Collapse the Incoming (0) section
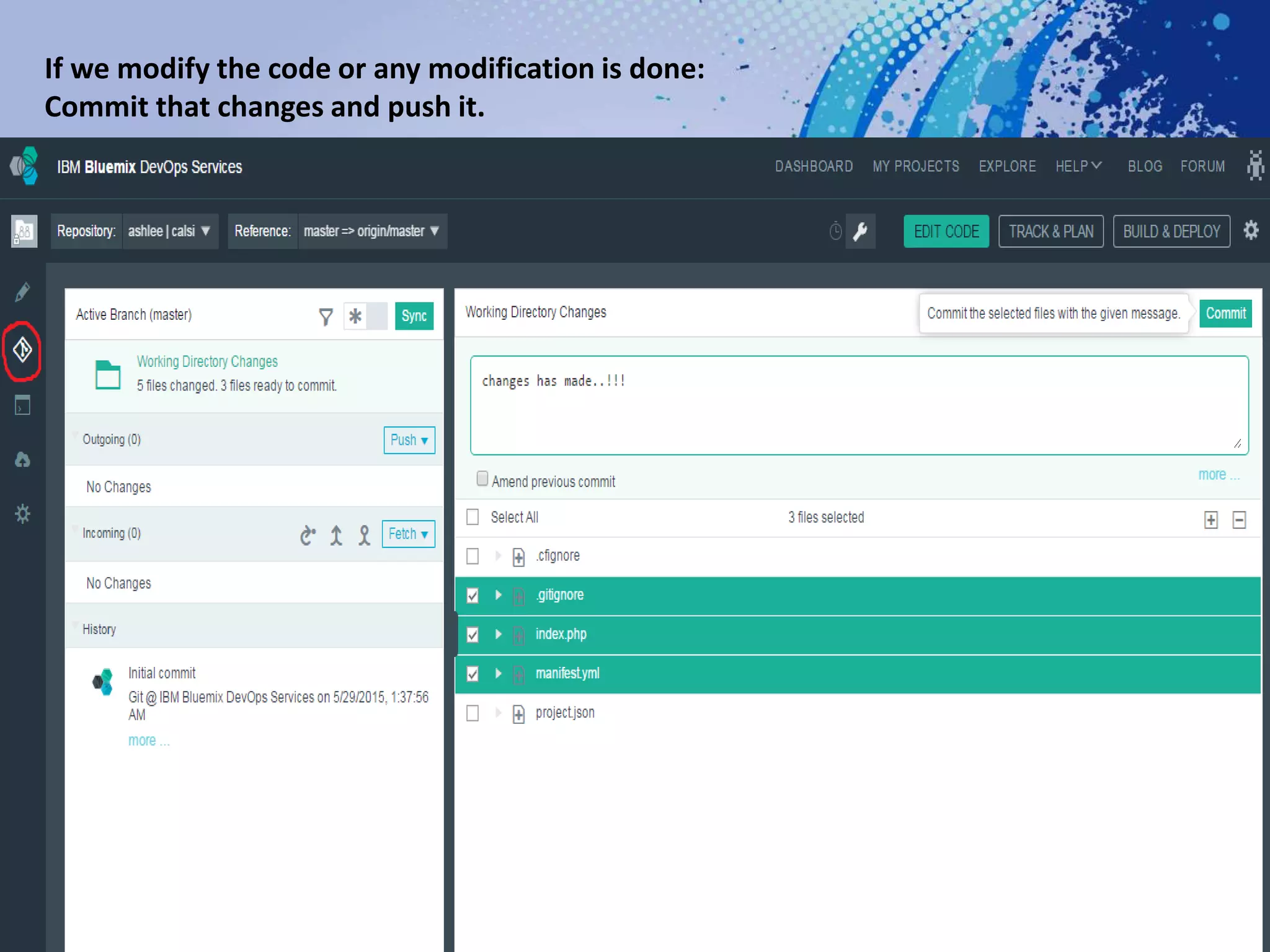 [75, 529]
